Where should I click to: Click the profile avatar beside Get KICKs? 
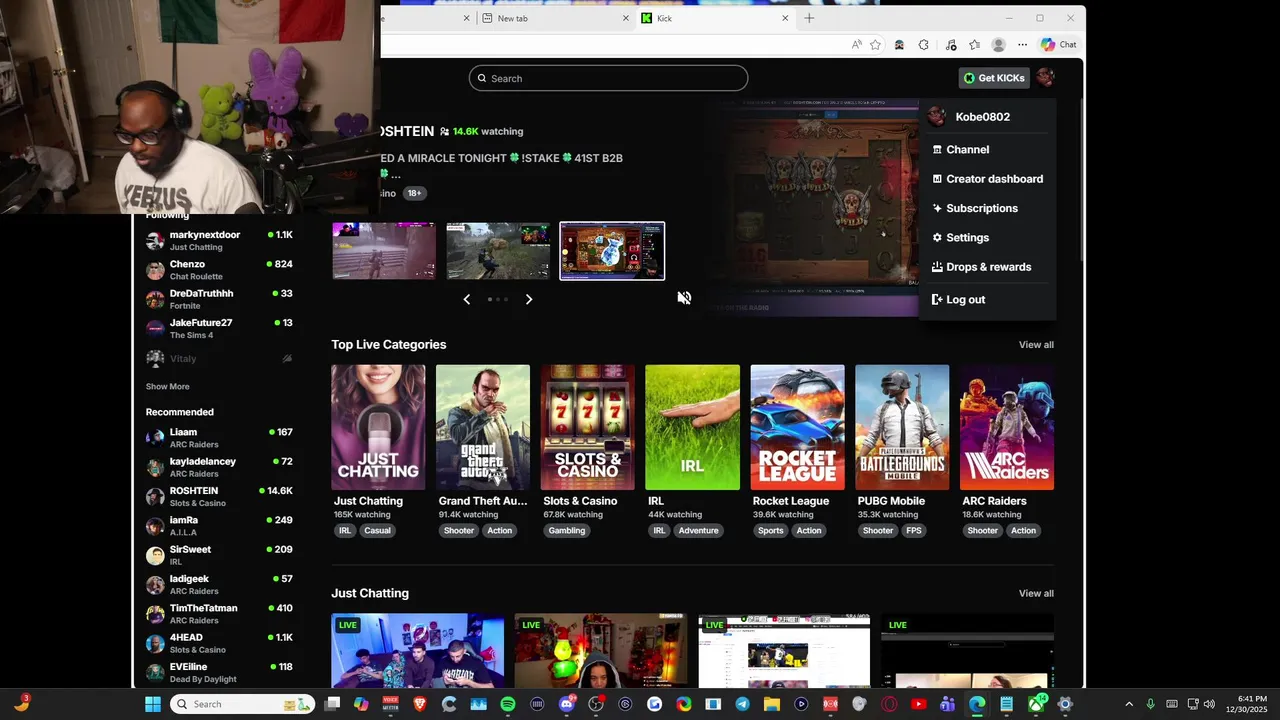click(x=1045, y=78)
